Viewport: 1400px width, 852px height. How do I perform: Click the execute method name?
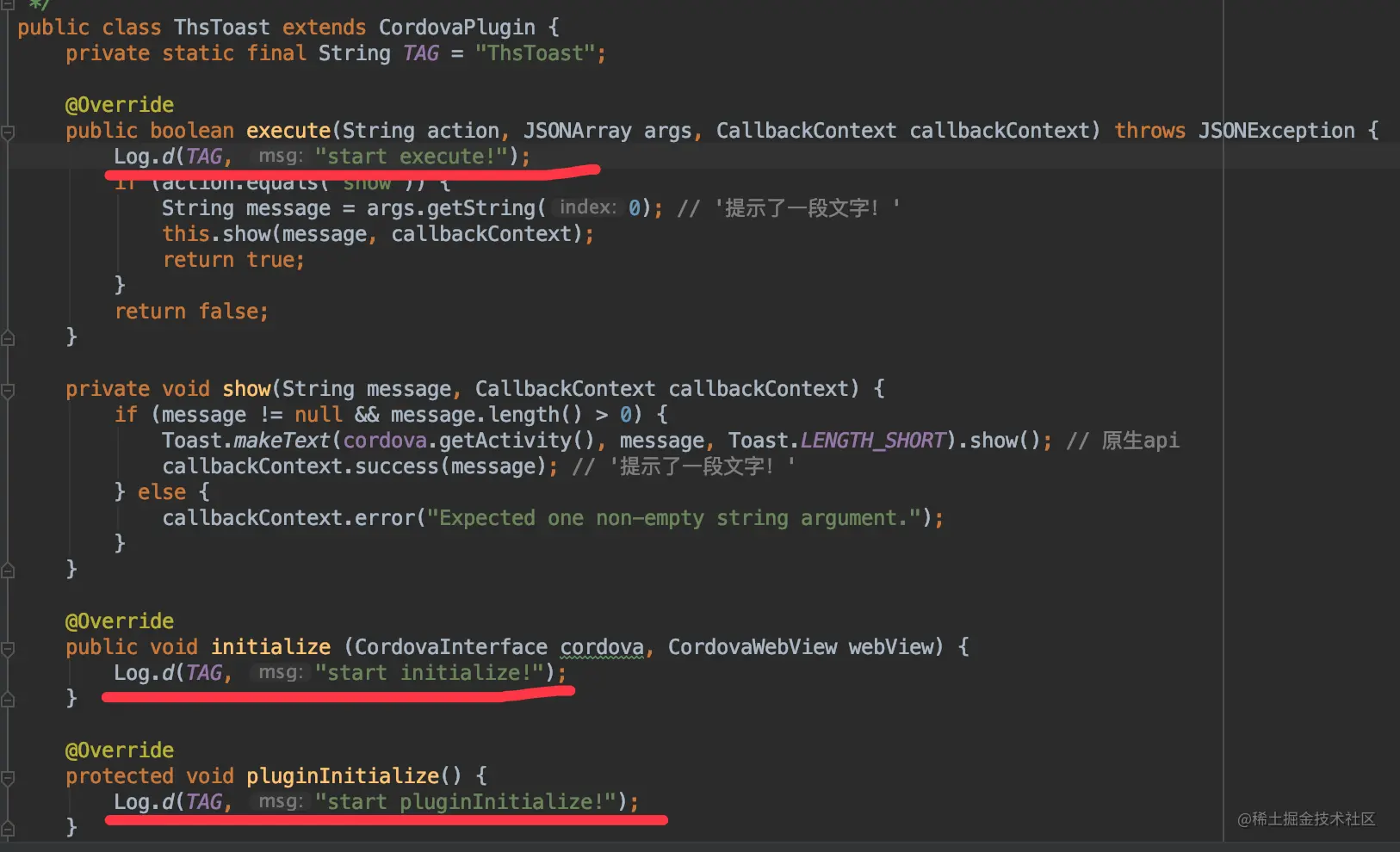pos(288,131)
